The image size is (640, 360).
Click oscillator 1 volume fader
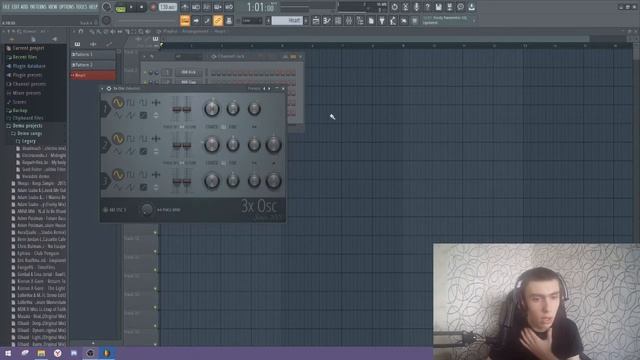click(x=187, y=109)
